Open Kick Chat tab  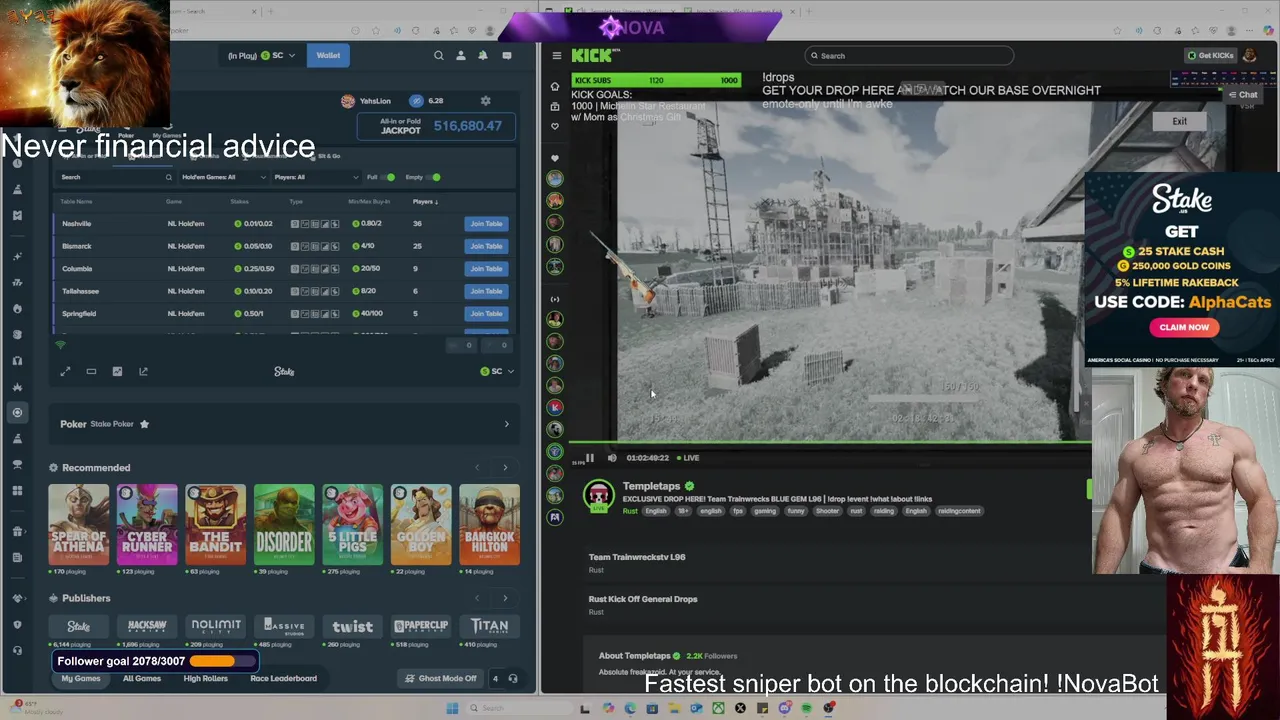(x=1243, y=95)
